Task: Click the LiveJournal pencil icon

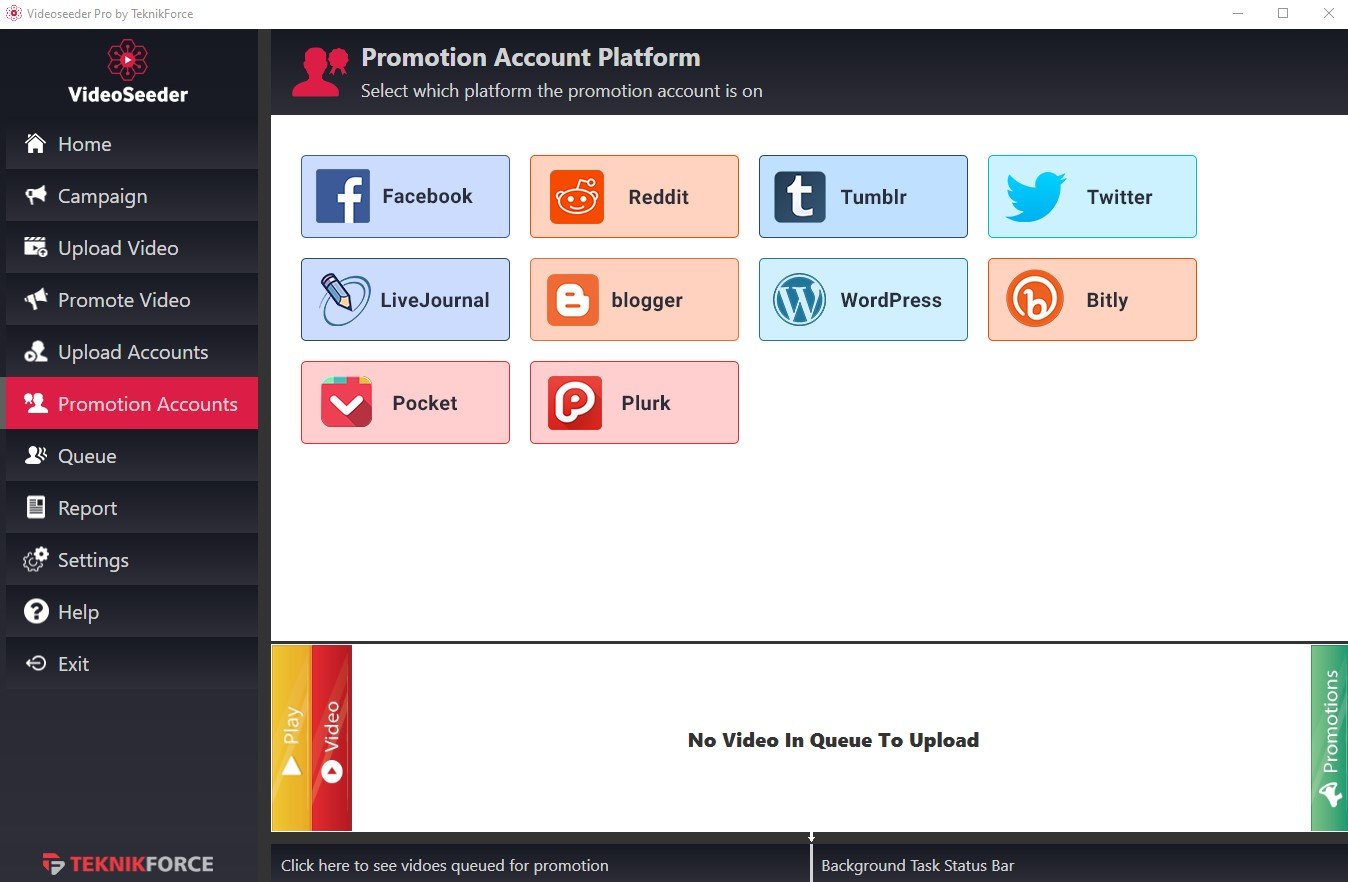Action: click(x=344, y=300)
